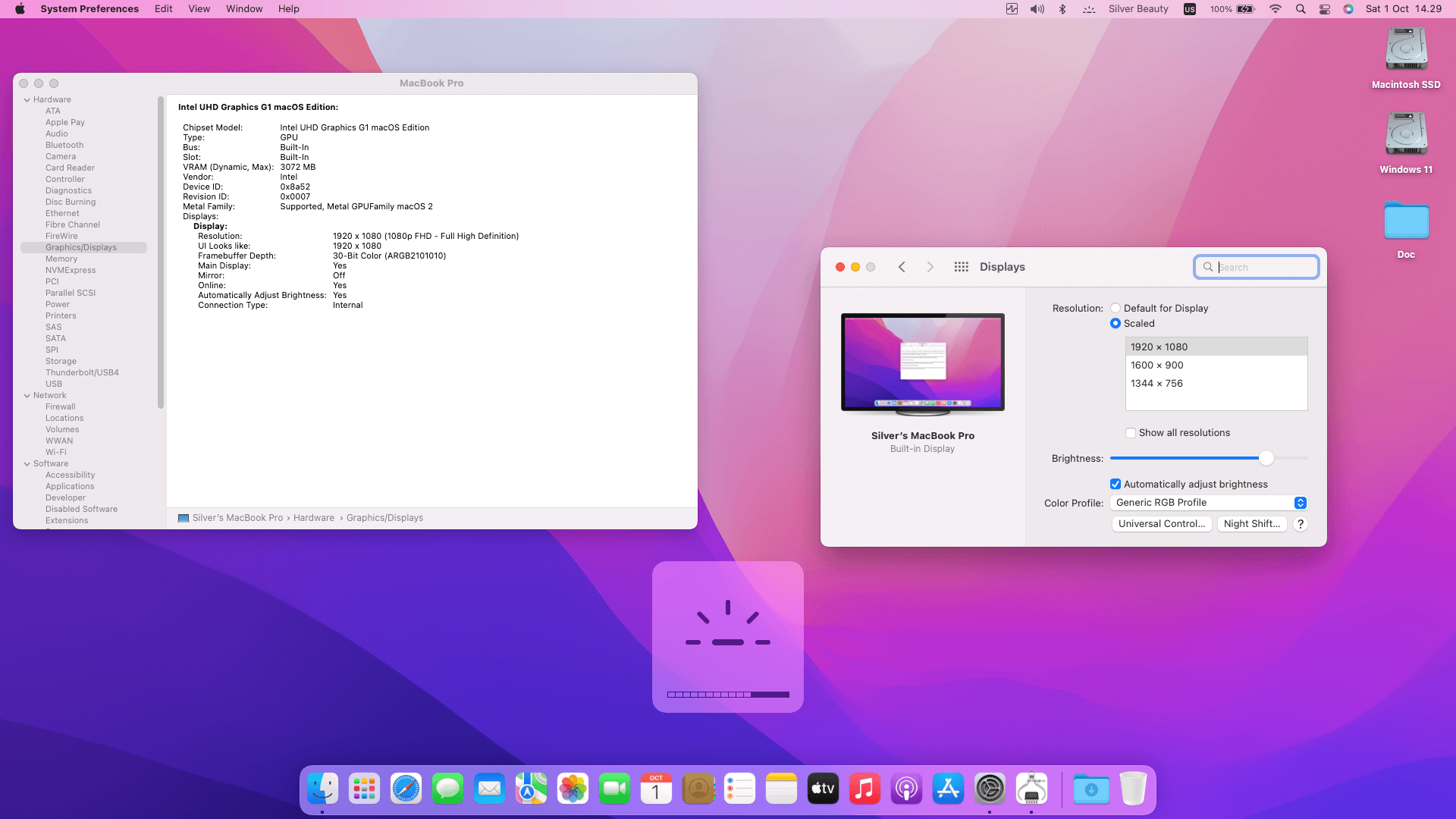The height and width of the screenshot is (819, 1456).
Task: Launch Safari from the Dock
Action: pyautogui.click(x=406, y=789)
